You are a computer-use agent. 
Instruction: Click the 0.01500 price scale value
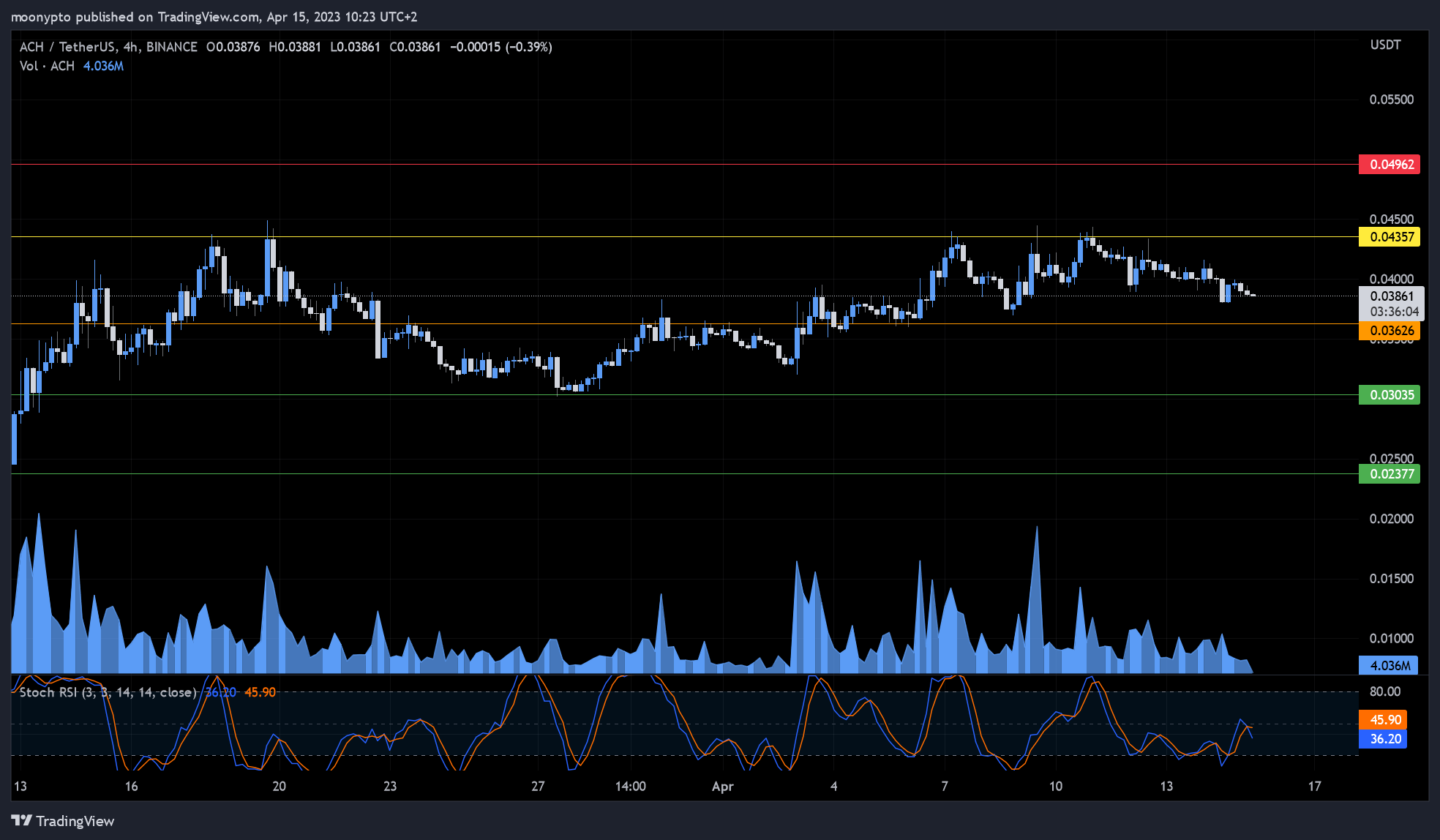point(1392,579)
